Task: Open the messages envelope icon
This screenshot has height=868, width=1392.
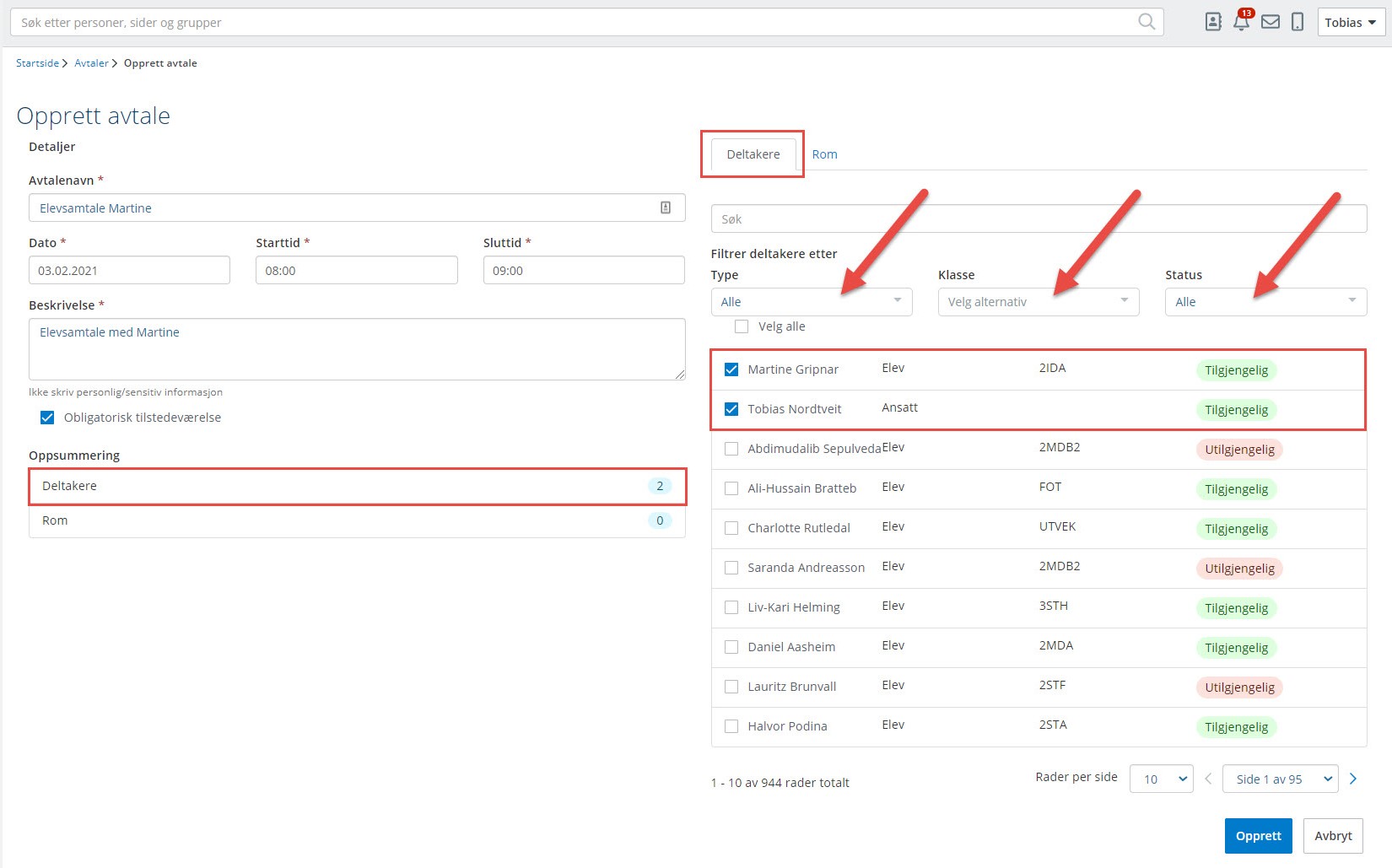Action: (x=1271, y=22)
